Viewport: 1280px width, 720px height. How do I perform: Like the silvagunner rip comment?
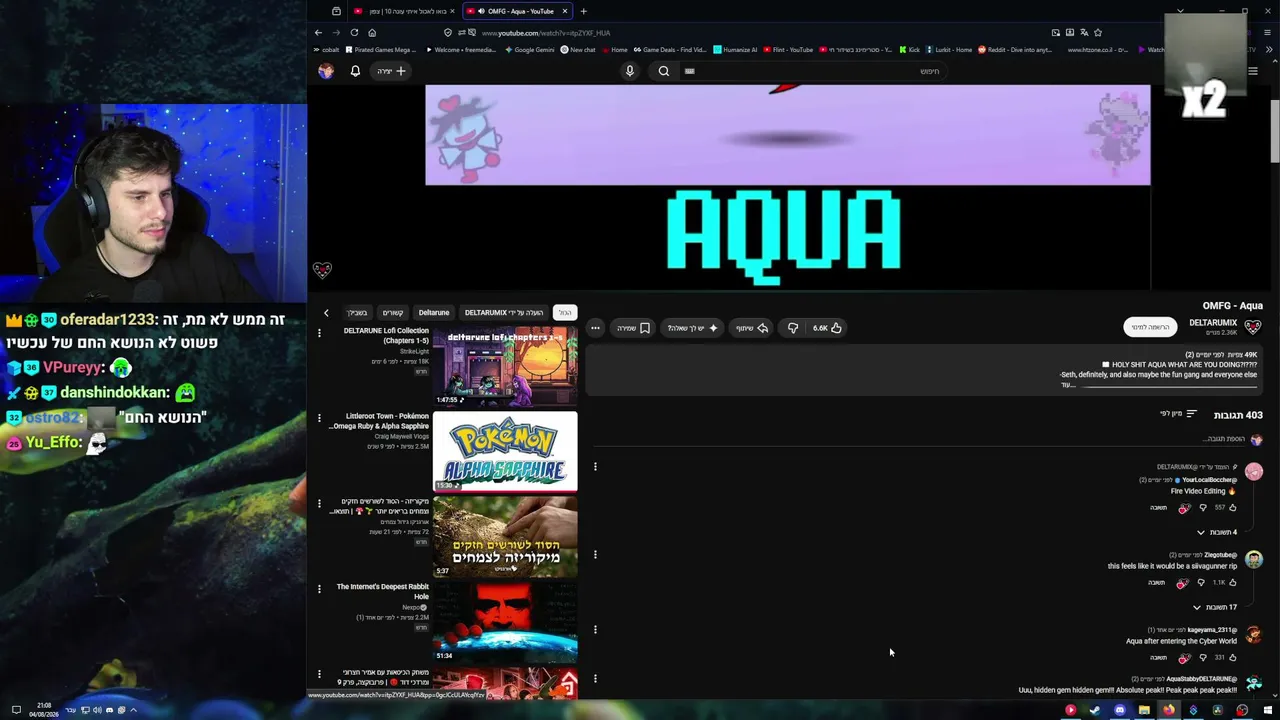click(x=1232, y=583)
